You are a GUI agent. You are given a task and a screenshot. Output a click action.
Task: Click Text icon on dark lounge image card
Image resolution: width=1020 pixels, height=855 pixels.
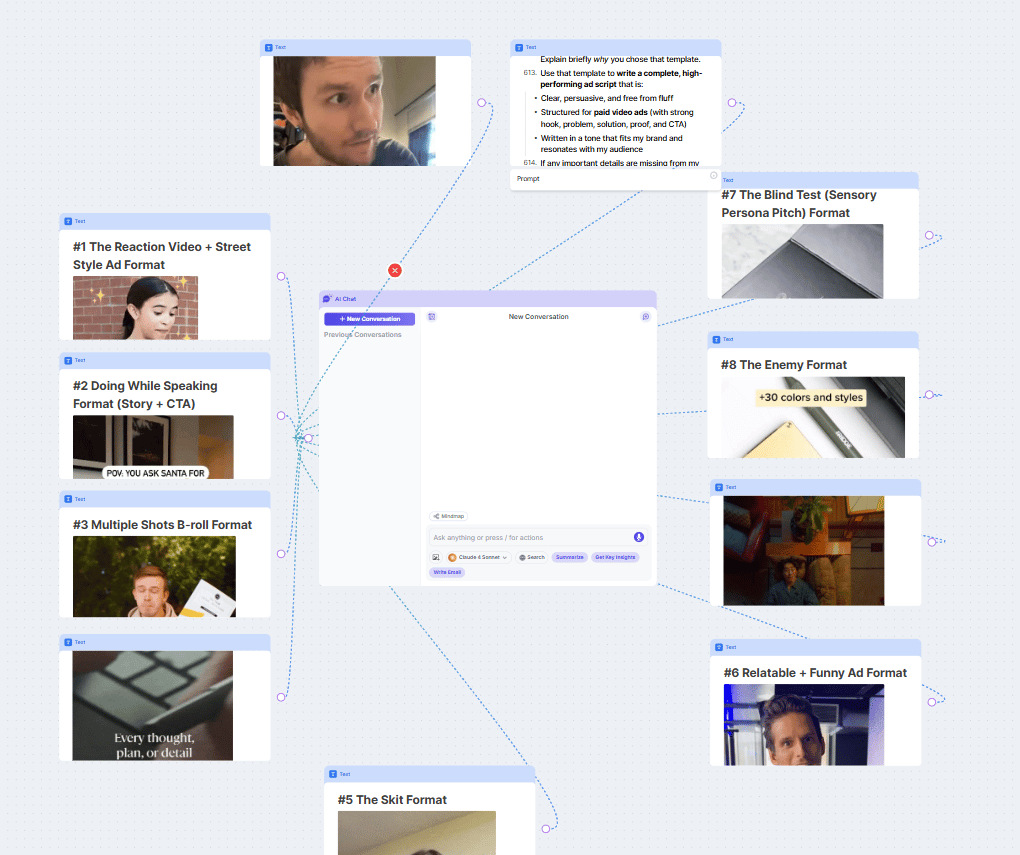719,487
